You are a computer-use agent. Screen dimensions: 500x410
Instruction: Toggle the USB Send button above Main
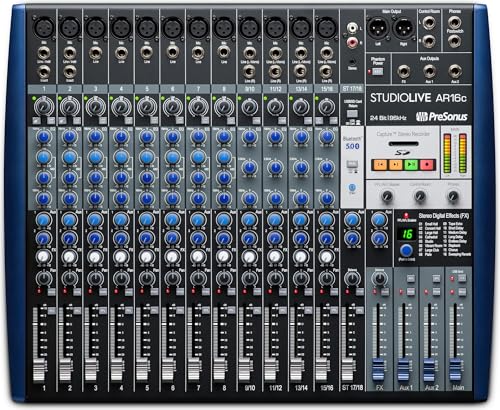click(462, 278)
